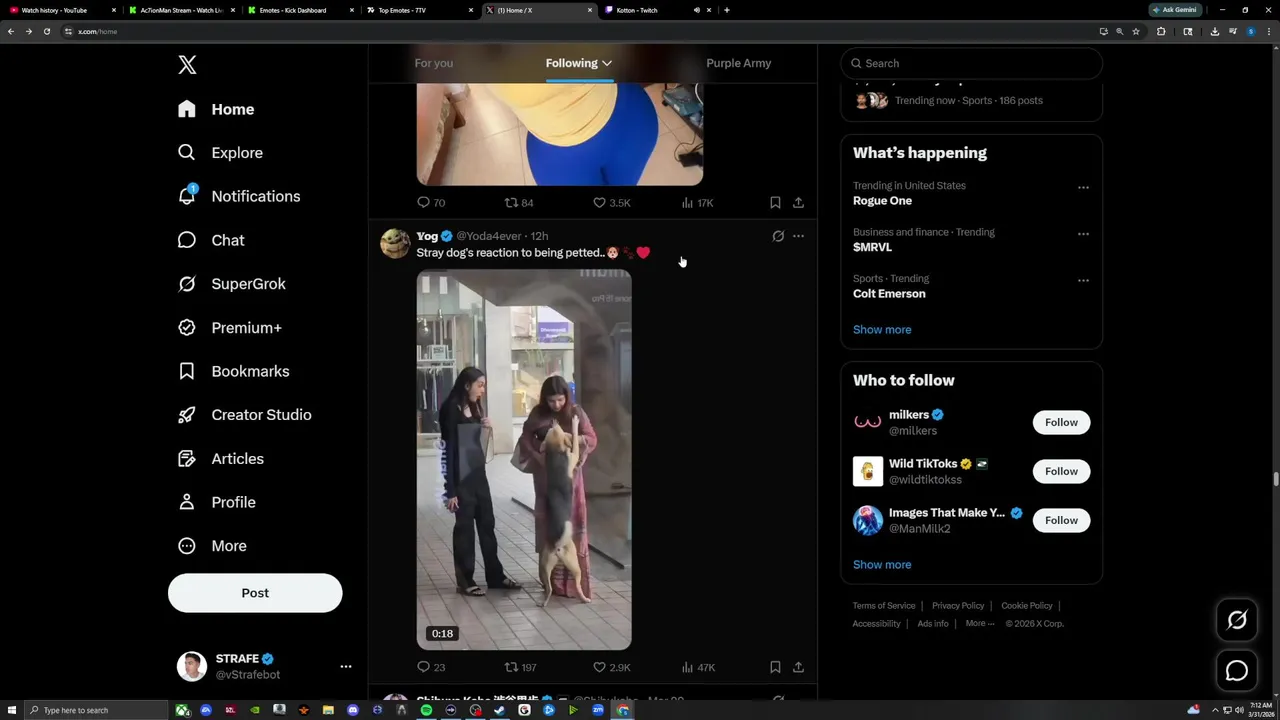View analytics of post with 17K views
Viewport: 1280px width, 720px height.
pos(697,203)
